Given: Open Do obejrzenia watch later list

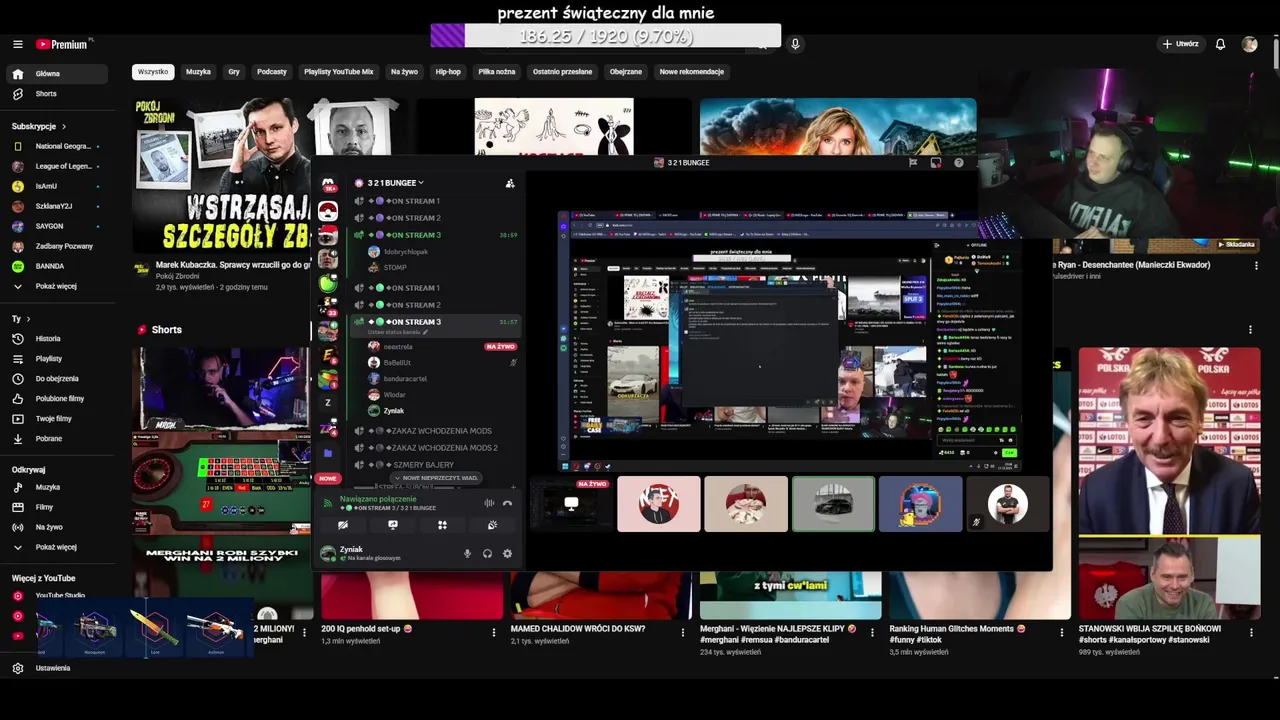Looking at the screenshot, I should 59,379.
